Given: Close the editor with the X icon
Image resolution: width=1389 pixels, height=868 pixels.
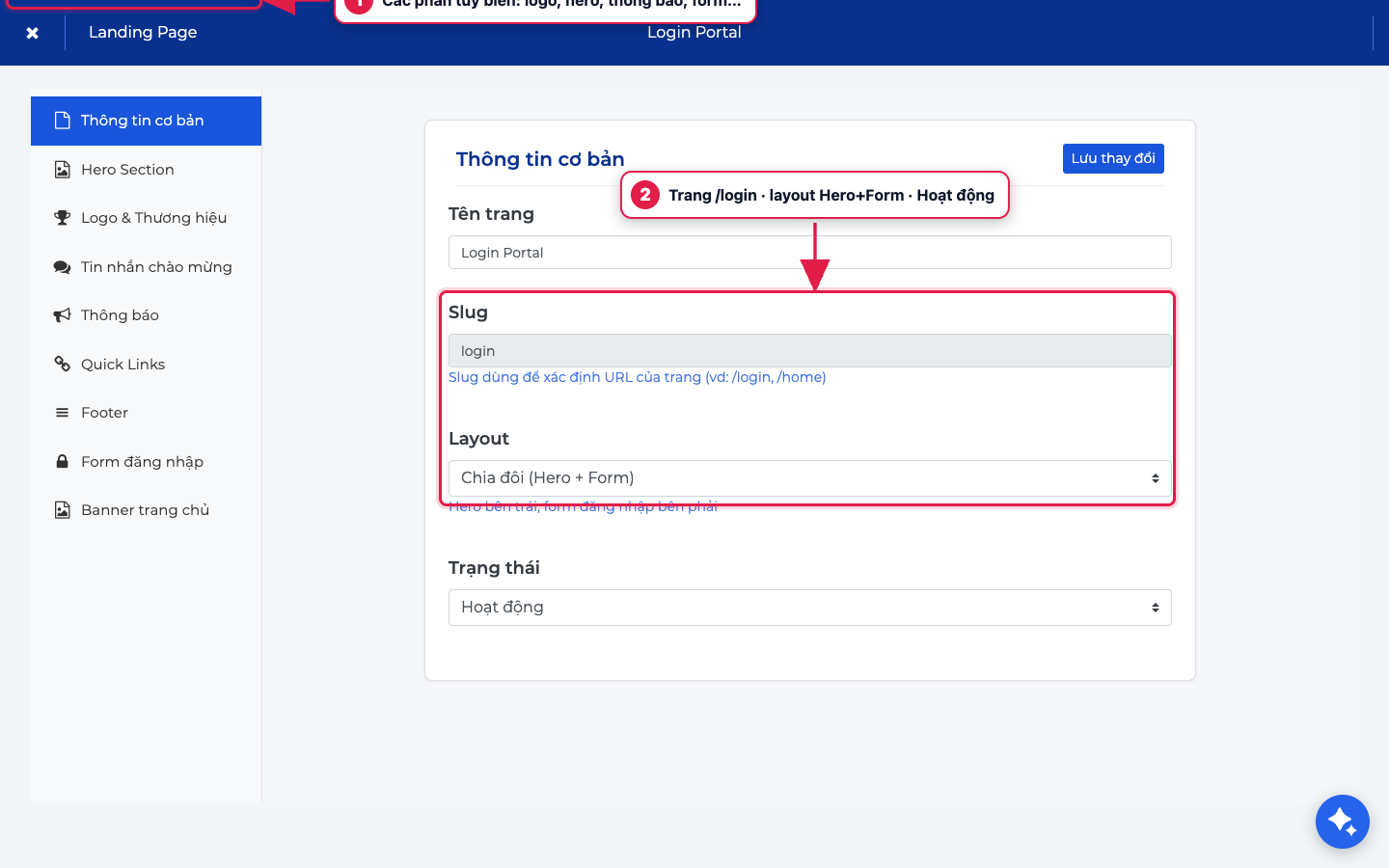Looking at the screenshot, I should [32, 33].
